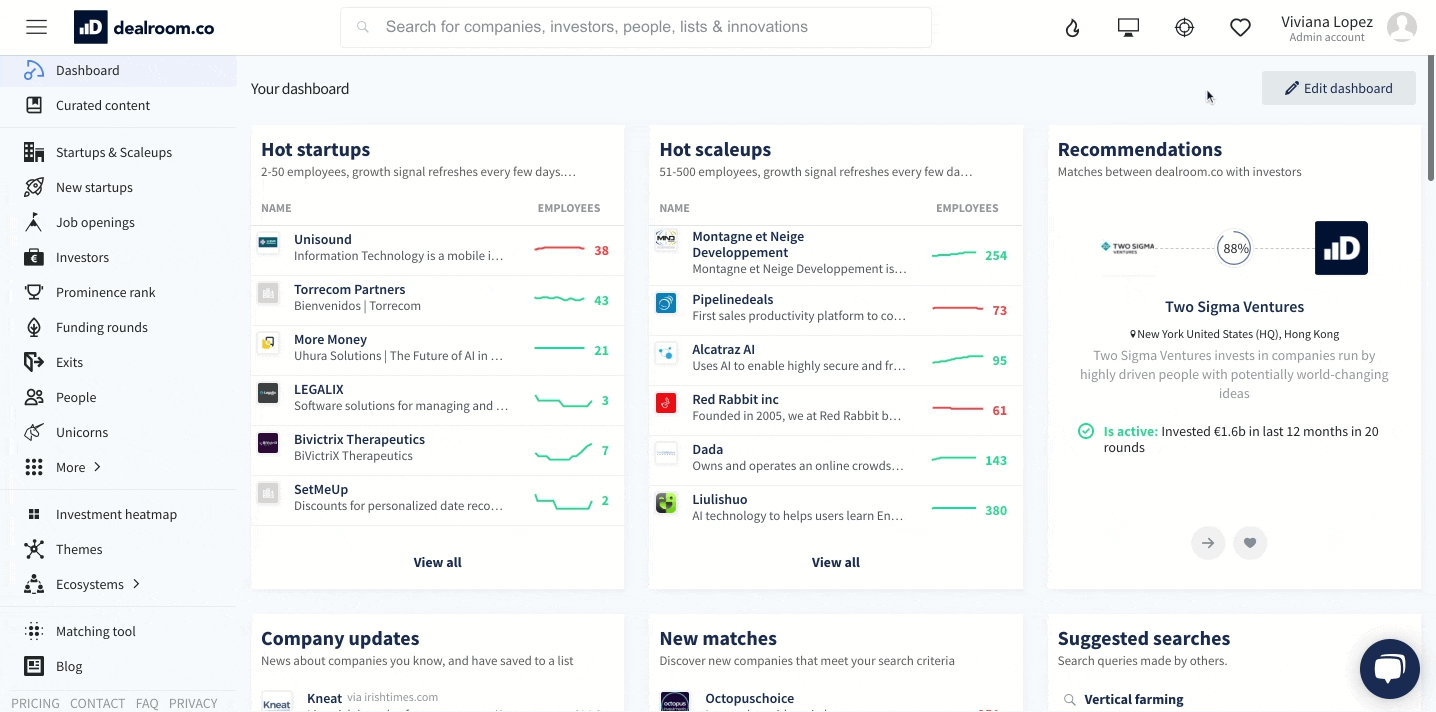This screenshot has height=712, width=1436.
Task: Open Torrecom Partners startup row
Action: 438,300
